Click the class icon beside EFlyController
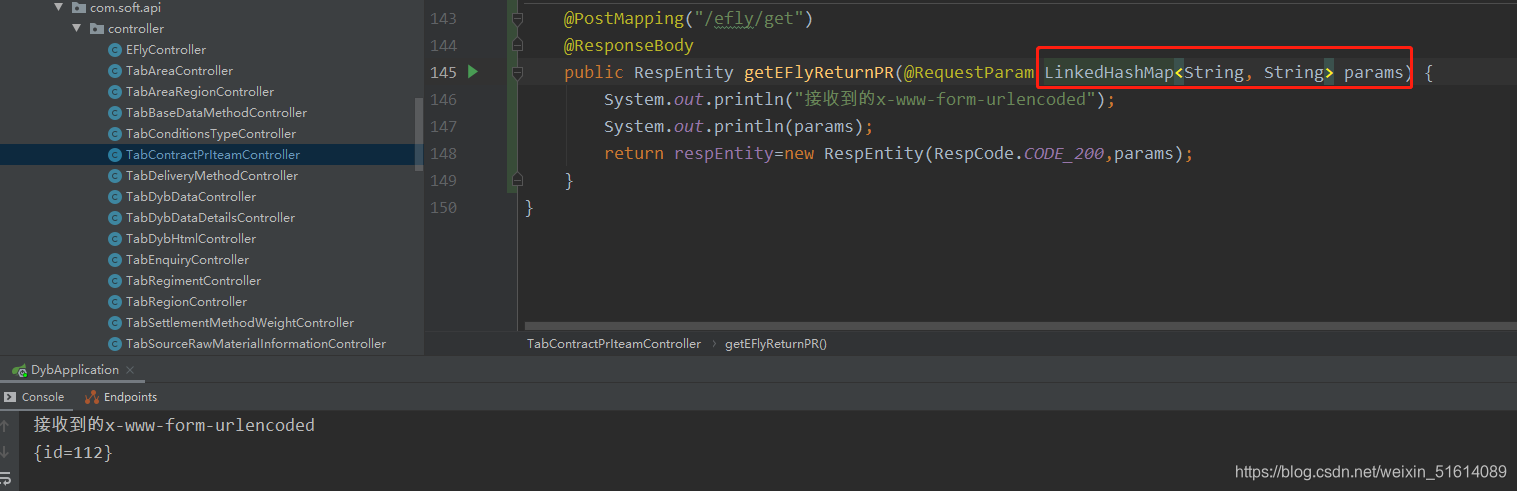This screenshot has height=491, width=1517. (115, 50)
